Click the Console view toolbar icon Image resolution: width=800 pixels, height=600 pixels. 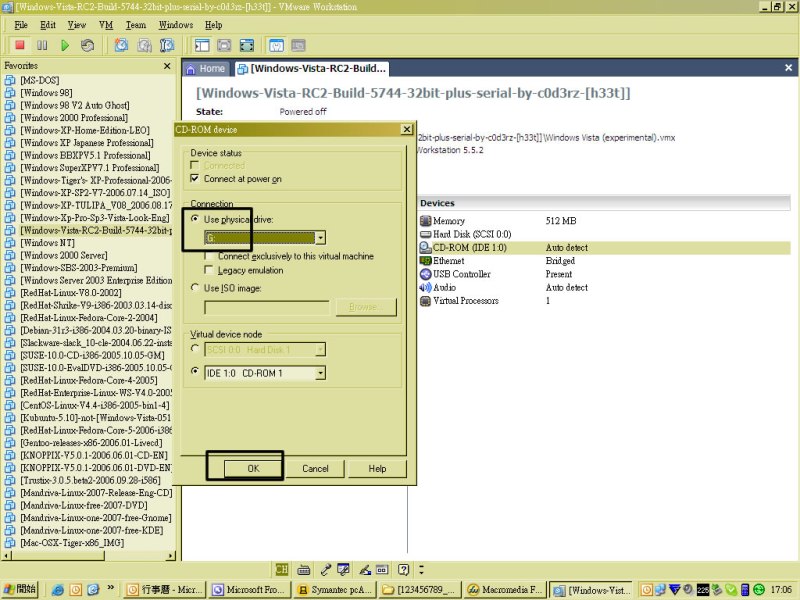click(x=298, y=45)
